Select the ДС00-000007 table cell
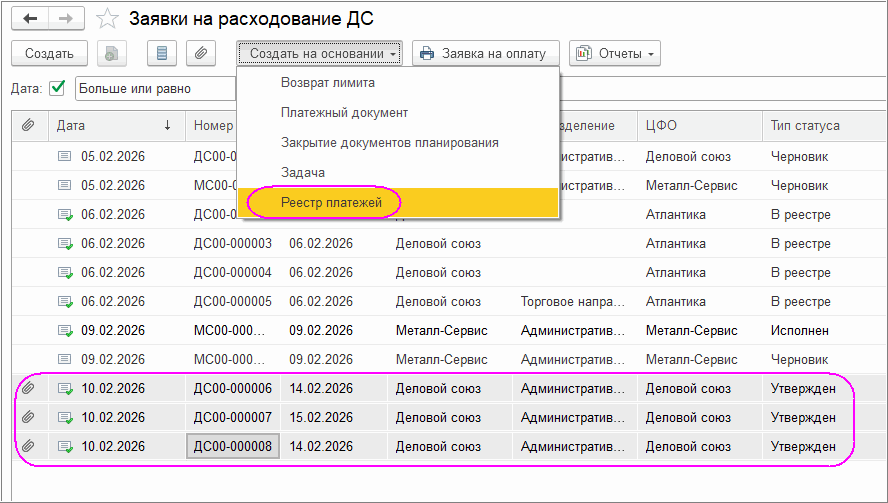 [232, 417]
